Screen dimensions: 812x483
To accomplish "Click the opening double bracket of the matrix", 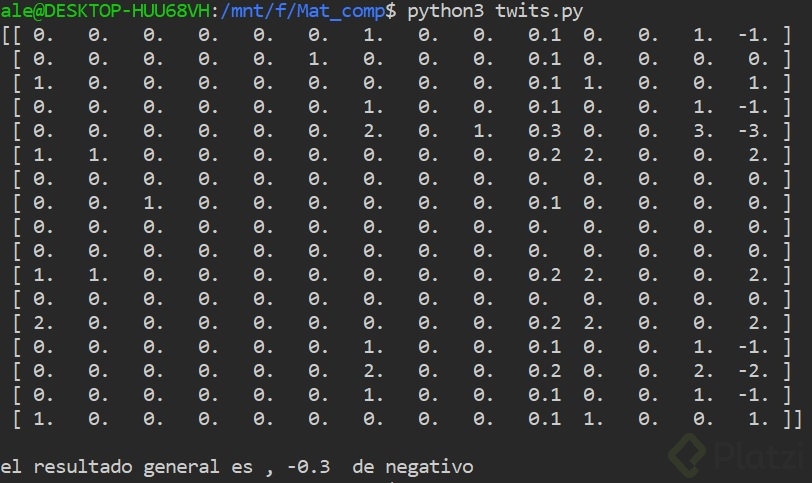I will click(x=14, y=38).
